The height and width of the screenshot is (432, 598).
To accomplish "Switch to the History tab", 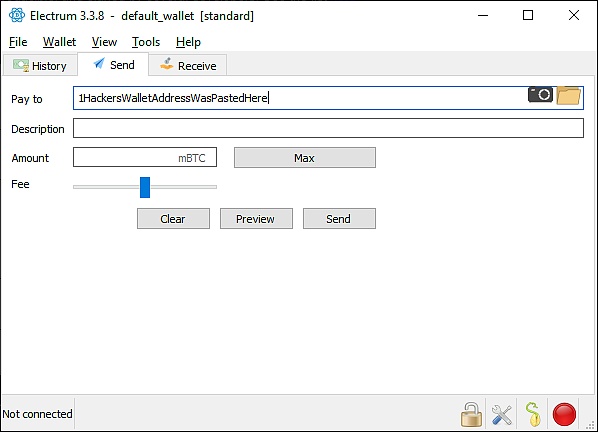I will click(40, 66).
